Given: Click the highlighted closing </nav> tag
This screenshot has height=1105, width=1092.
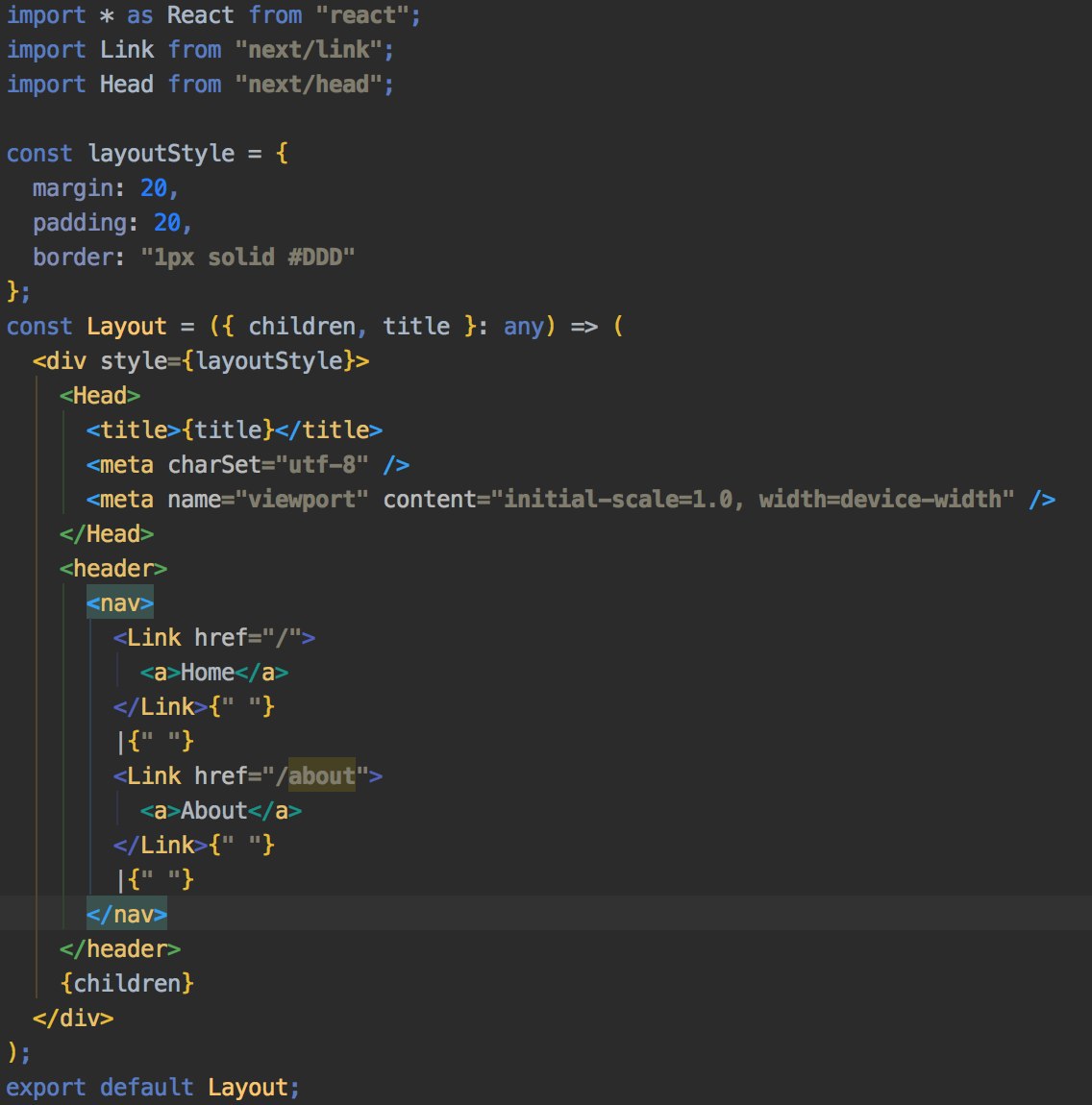Looking at the screenshot, I should pos(127,914).
